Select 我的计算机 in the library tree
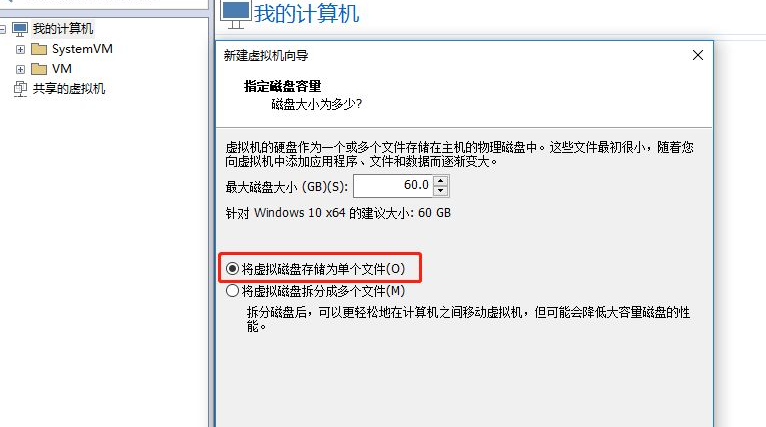Image resolution: width=766 pixels, height=427 pixels. (63, 29)
